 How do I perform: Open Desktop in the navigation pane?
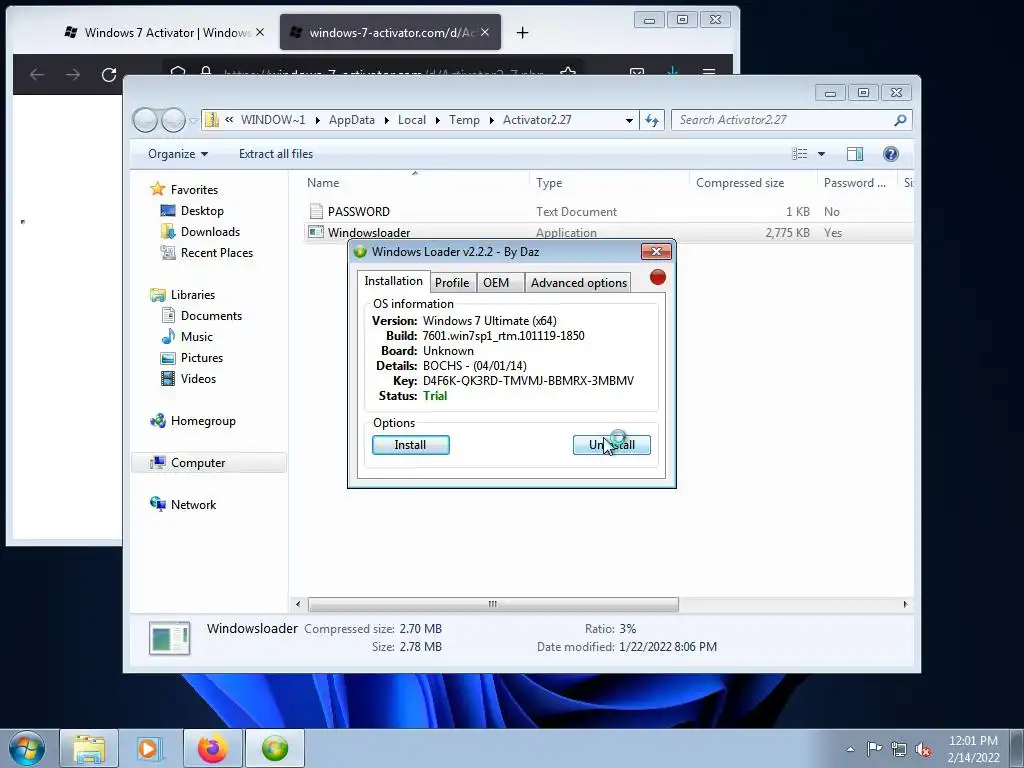coord(202,210)
